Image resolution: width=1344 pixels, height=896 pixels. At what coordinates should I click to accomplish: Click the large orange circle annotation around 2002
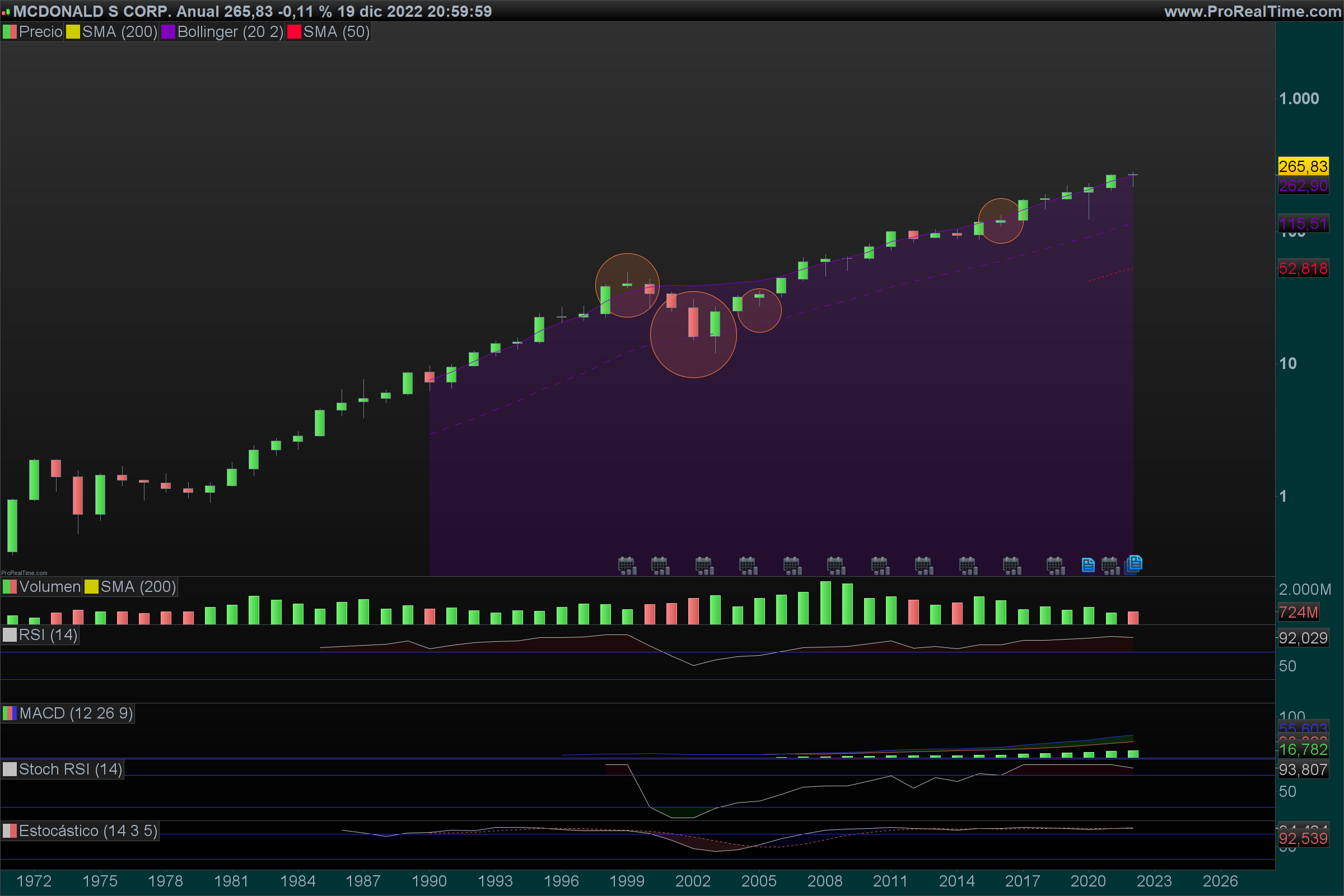pos(693,357)
